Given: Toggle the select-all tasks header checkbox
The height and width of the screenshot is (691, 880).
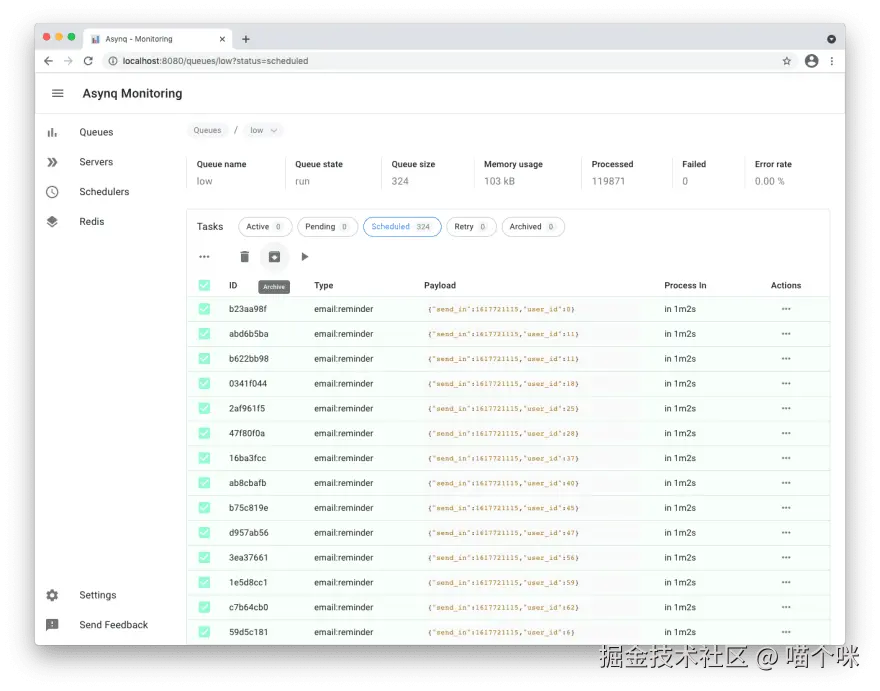Looking at the screenshot, I should click(x=204, y=285).
